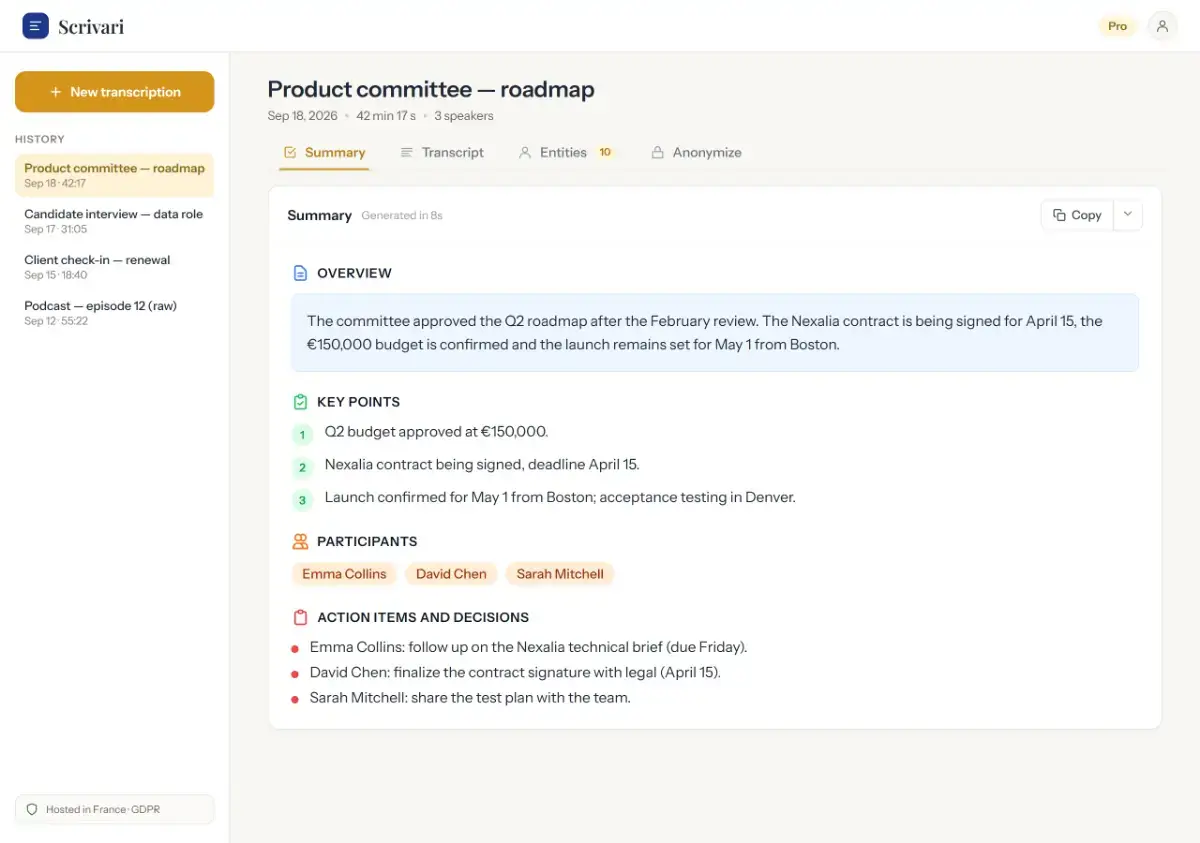Copy the summary
The height and width of the screenshot is (843, 1200).
pyautogui.click(x=1077, y=215)
